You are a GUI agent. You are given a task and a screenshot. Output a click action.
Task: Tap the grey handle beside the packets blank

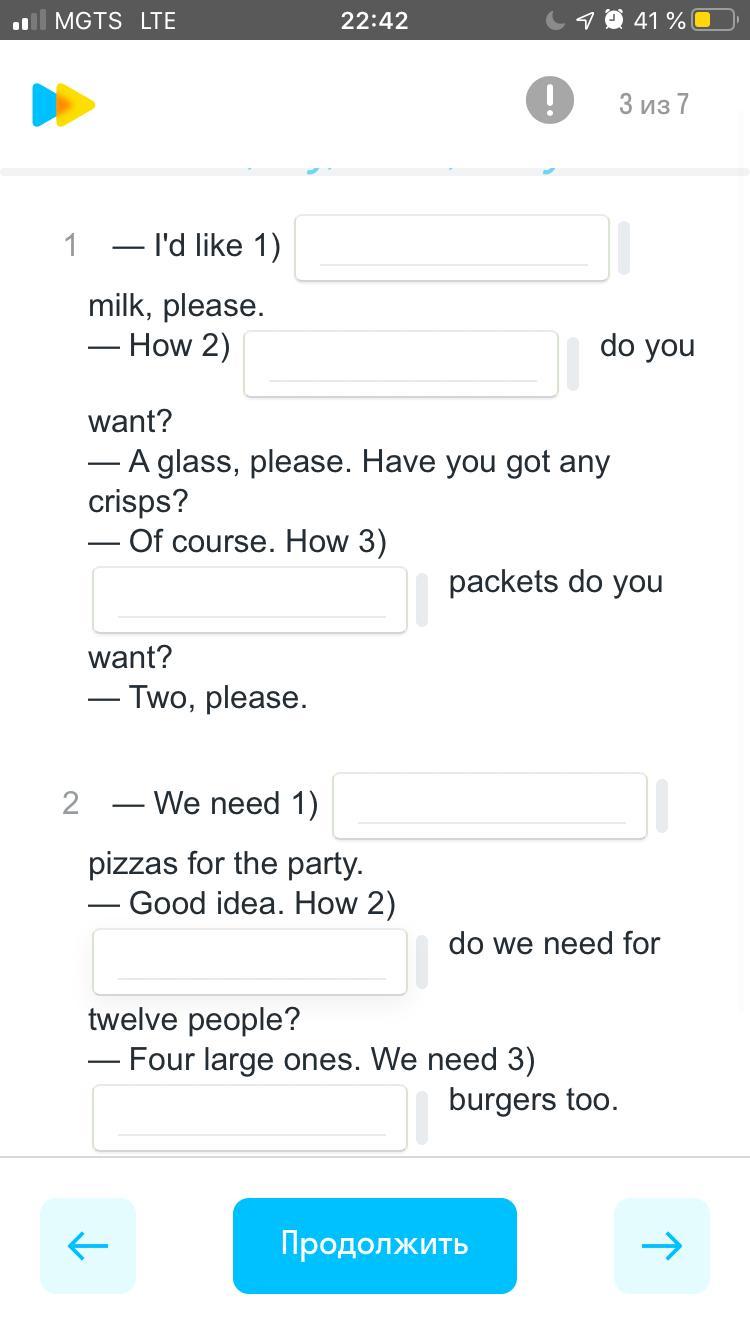click(x=422, y=600)
